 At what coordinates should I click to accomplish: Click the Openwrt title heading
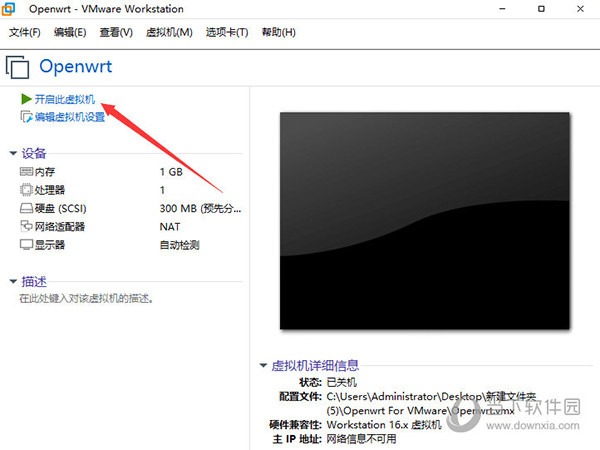[76, 66]
